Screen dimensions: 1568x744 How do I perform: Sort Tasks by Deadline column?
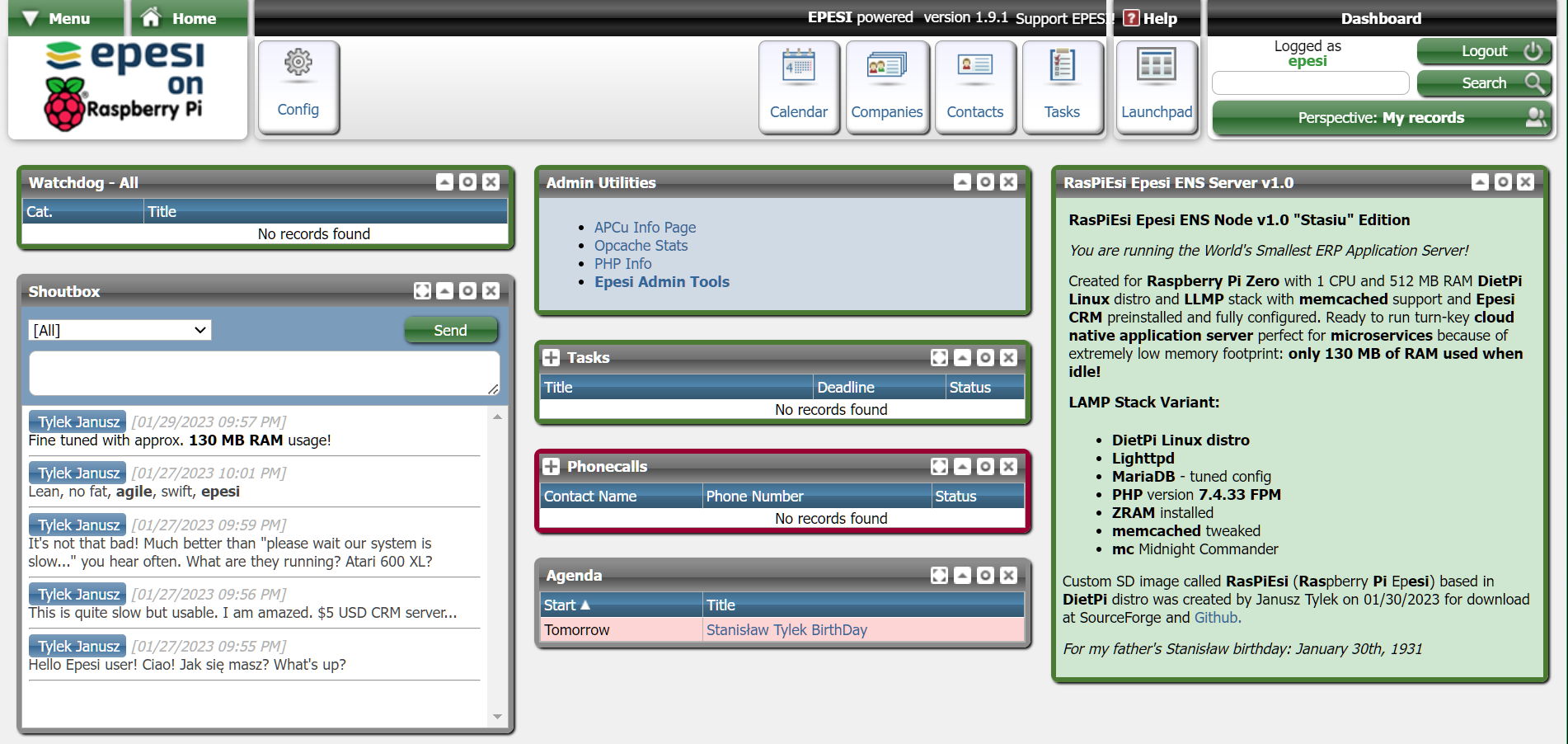[x=846, y=388]
